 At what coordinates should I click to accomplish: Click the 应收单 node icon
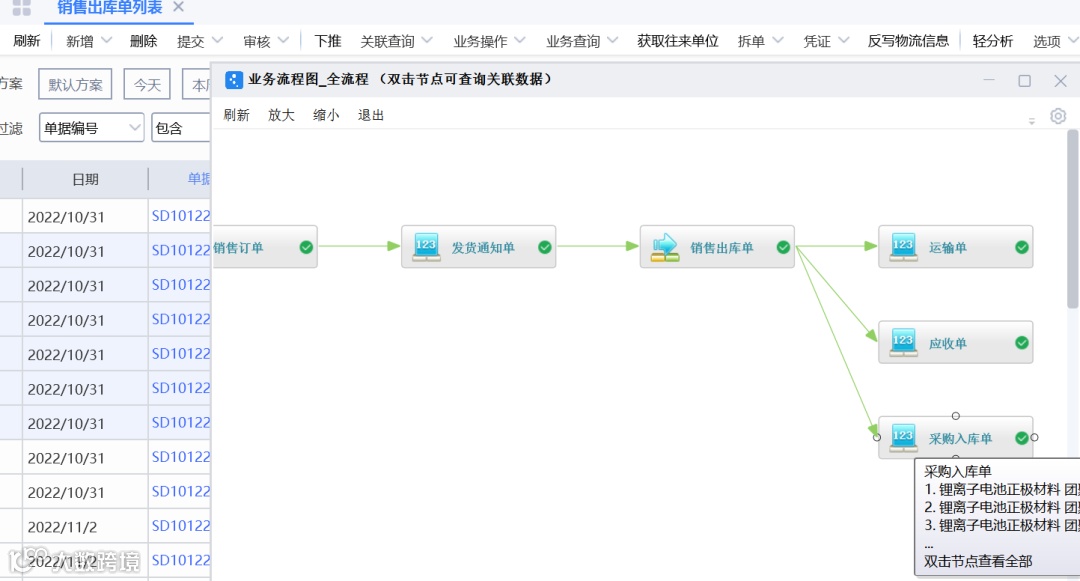[x=903, y=342]
